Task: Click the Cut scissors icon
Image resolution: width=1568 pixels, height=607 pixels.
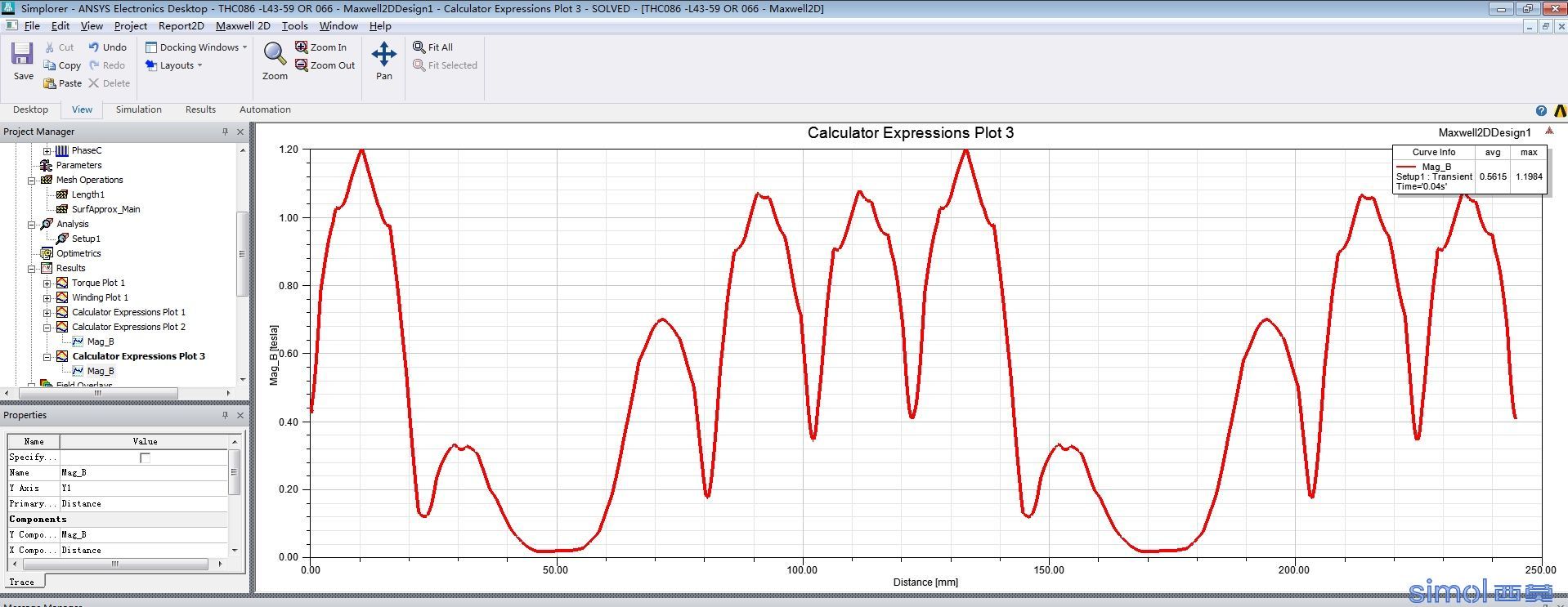Action: click(50, 47)
